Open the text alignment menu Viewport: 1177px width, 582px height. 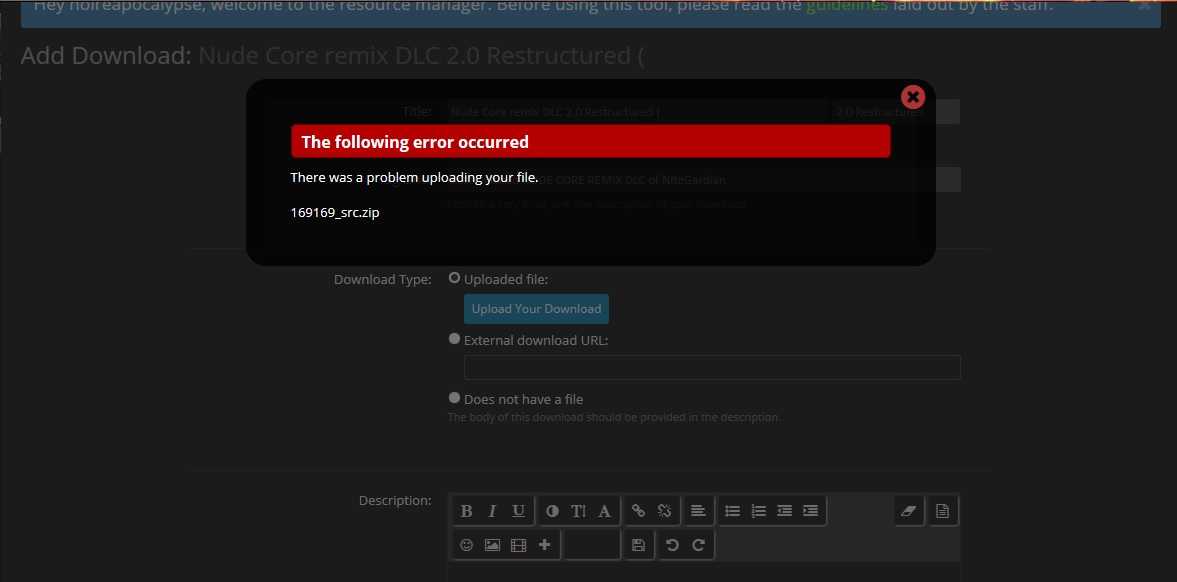[698, 511]
